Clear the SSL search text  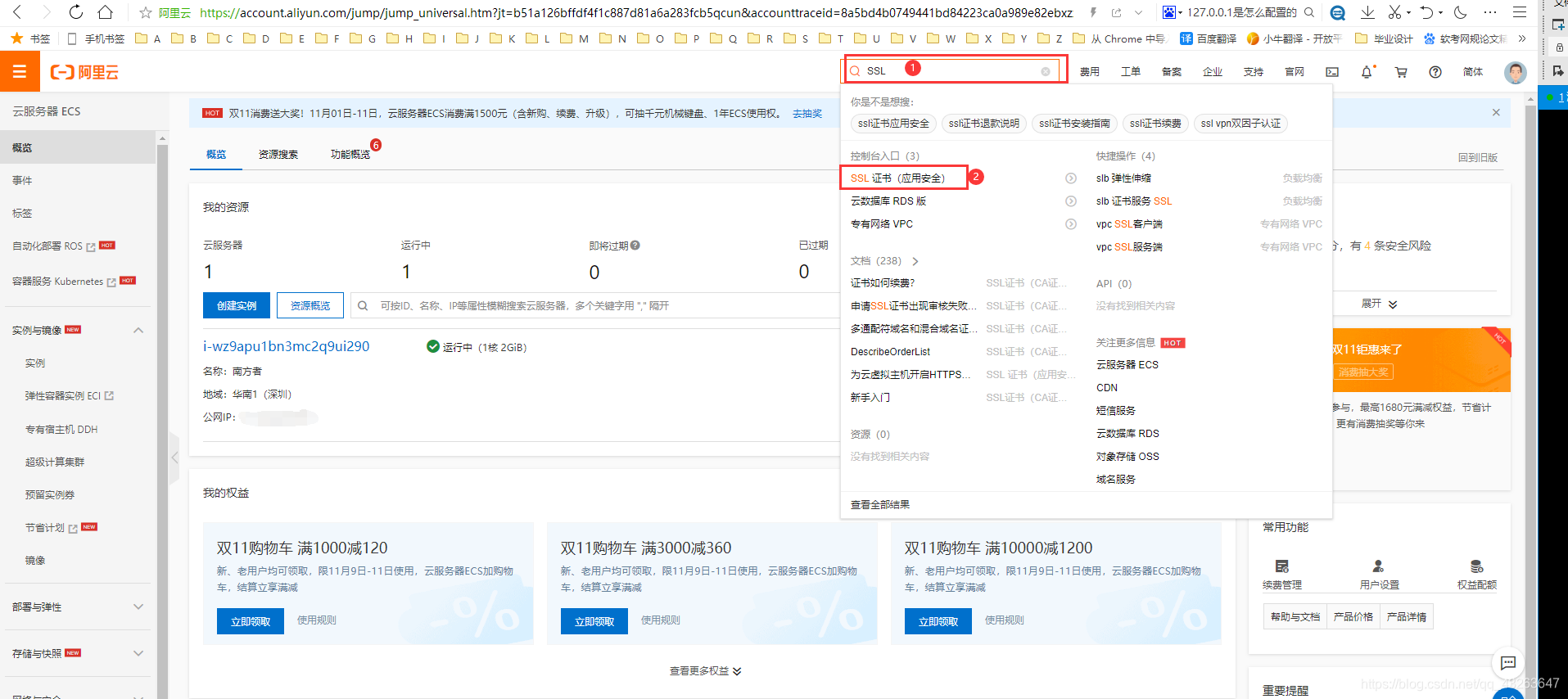tap(1046, 71)
